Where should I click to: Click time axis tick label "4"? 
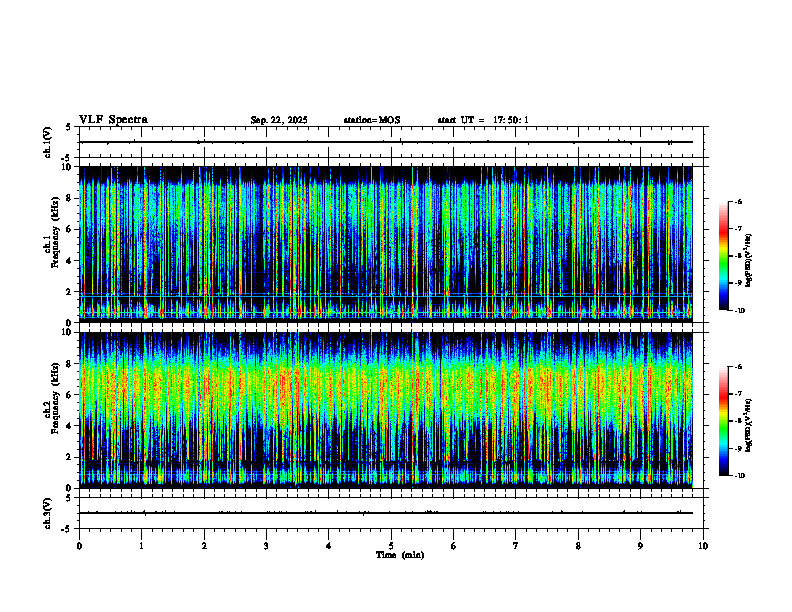coord(329,546)
